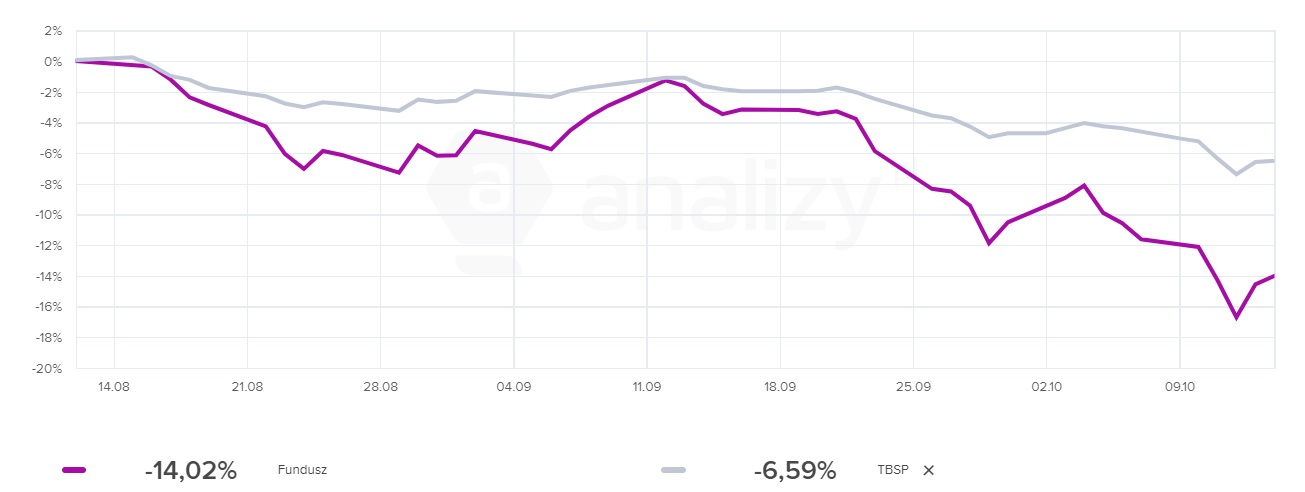
Task: Select the 14.08 date label on the axis
Action: pos(114,386)
